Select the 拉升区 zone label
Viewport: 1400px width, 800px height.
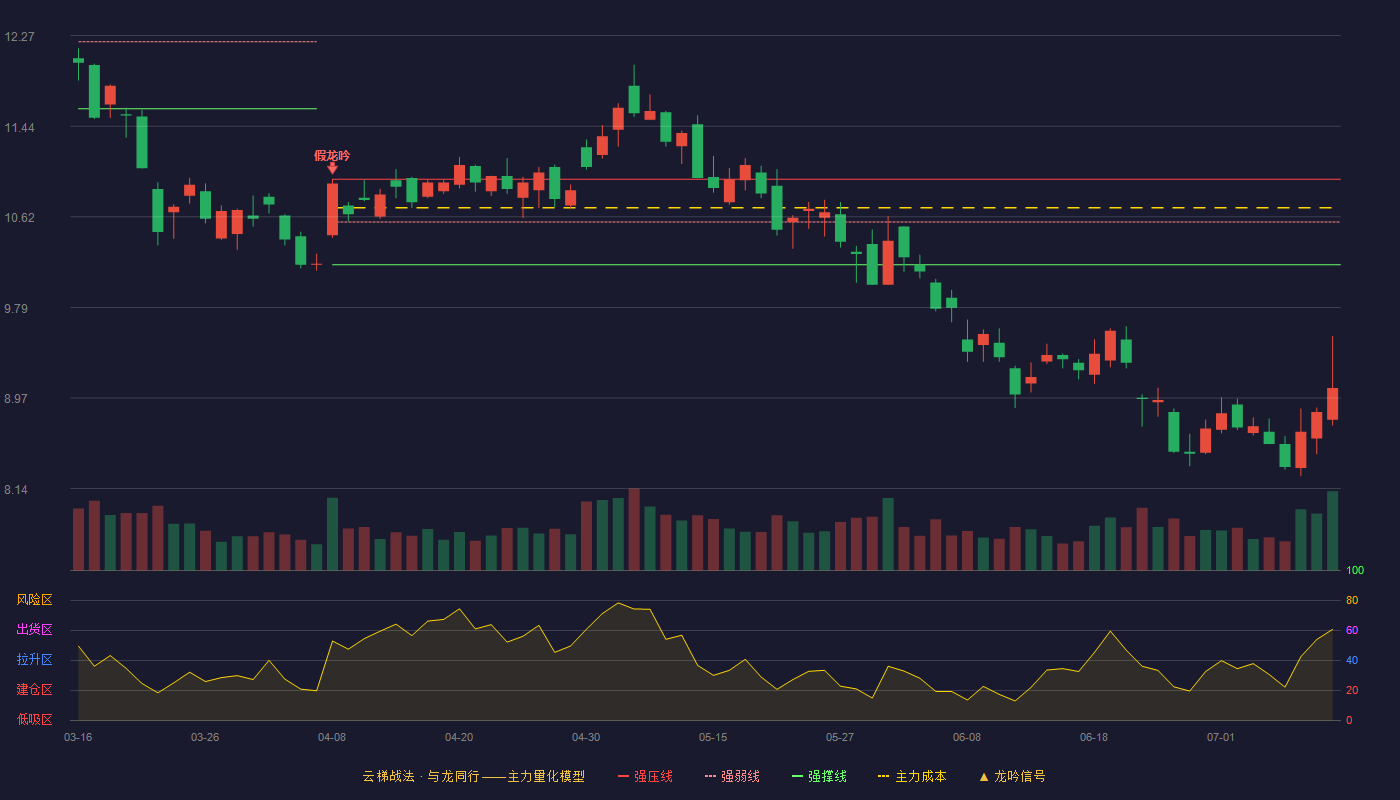[x=34, y=660]
